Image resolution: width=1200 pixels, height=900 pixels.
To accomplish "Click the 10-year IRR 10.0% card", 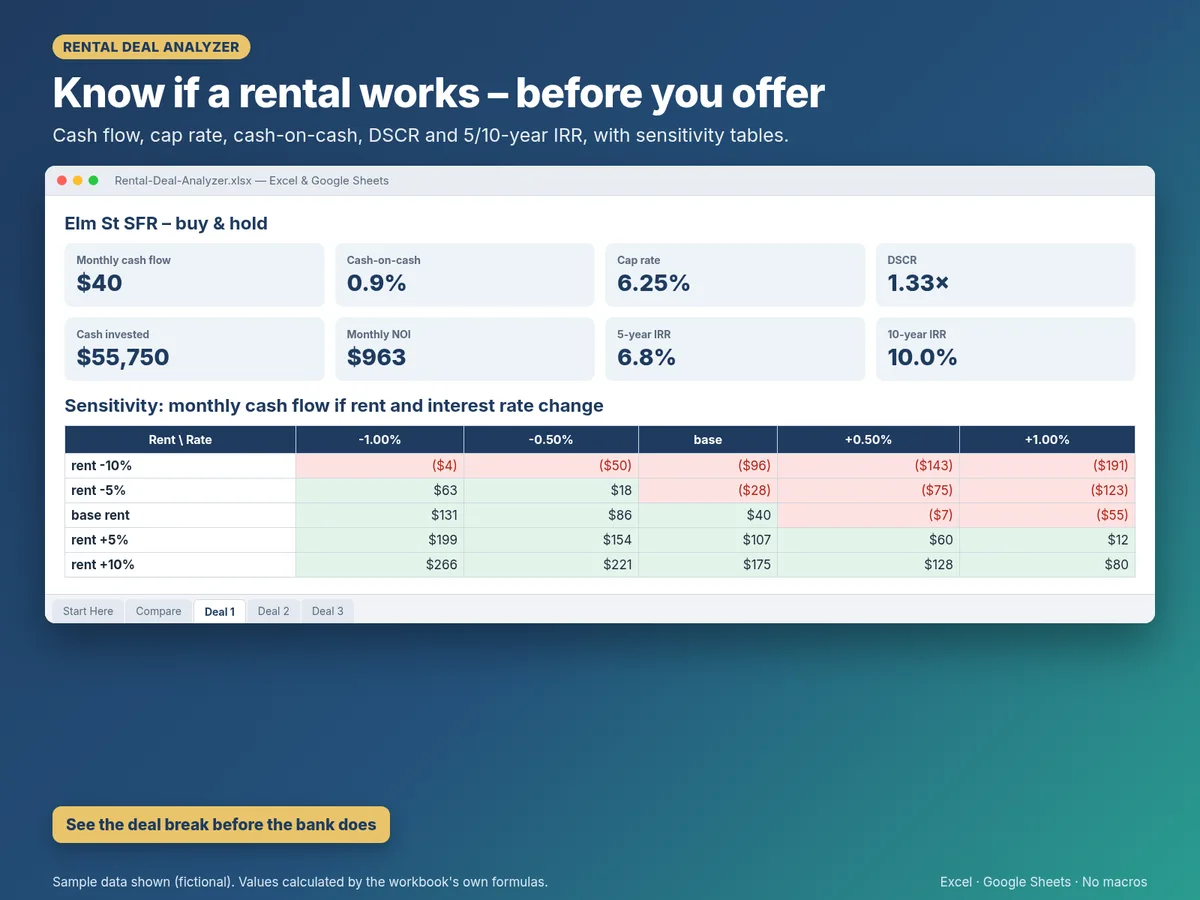I will 1005,349.
